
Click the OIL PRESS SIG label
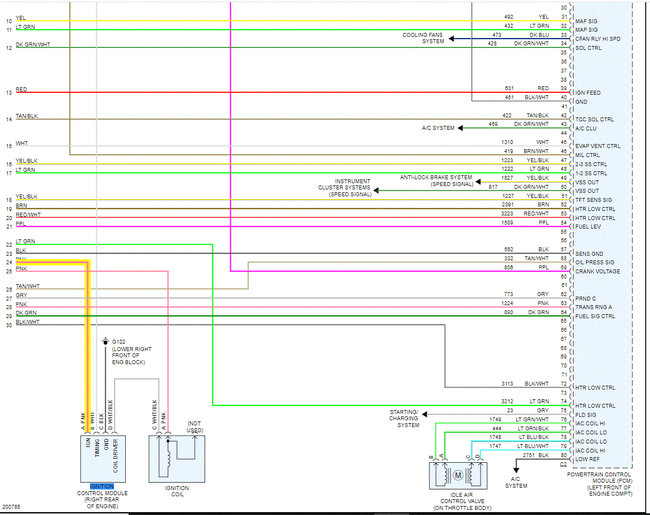595,262
